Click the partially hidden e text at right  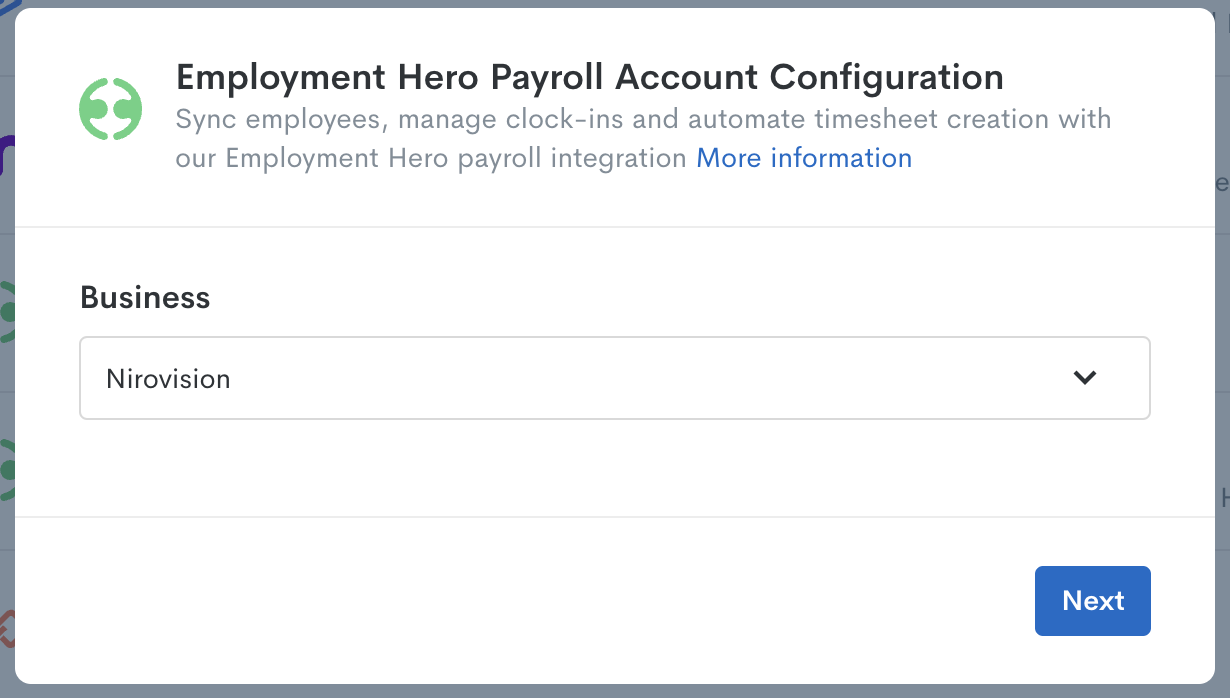click(x=1222, y=184)
